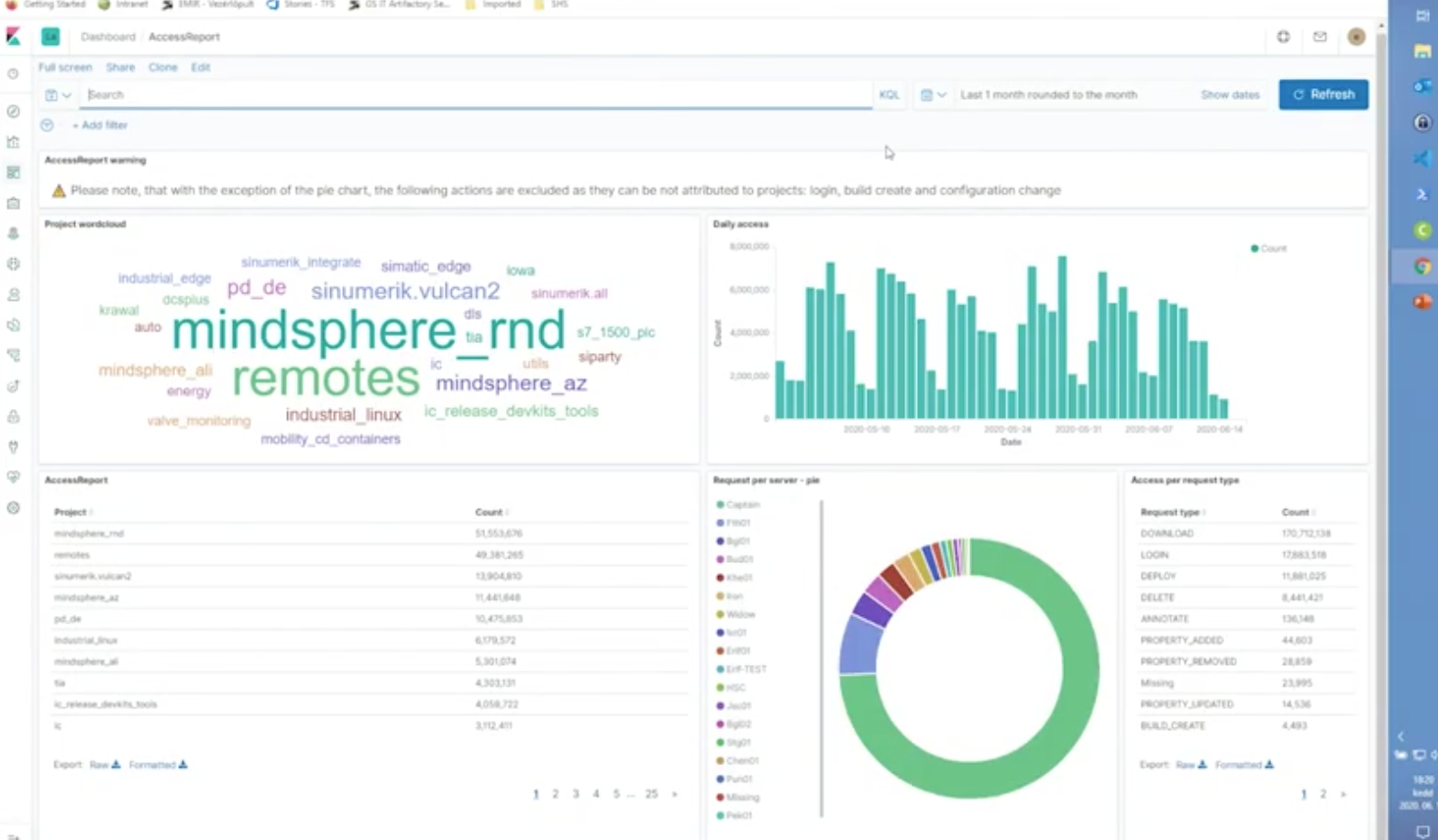Open Management gear icon in sidebar
1438x840 pixels.
click(x=13, y=507)
